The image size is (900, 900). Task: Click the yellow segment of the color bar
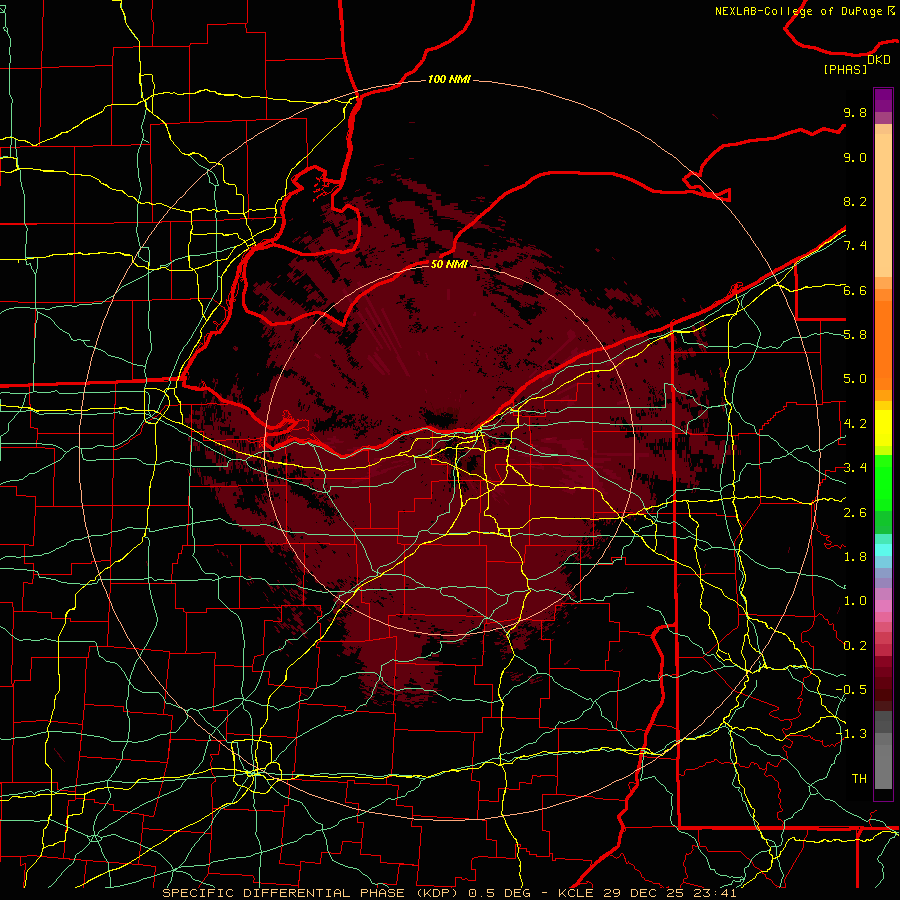[x=883, y=428]
